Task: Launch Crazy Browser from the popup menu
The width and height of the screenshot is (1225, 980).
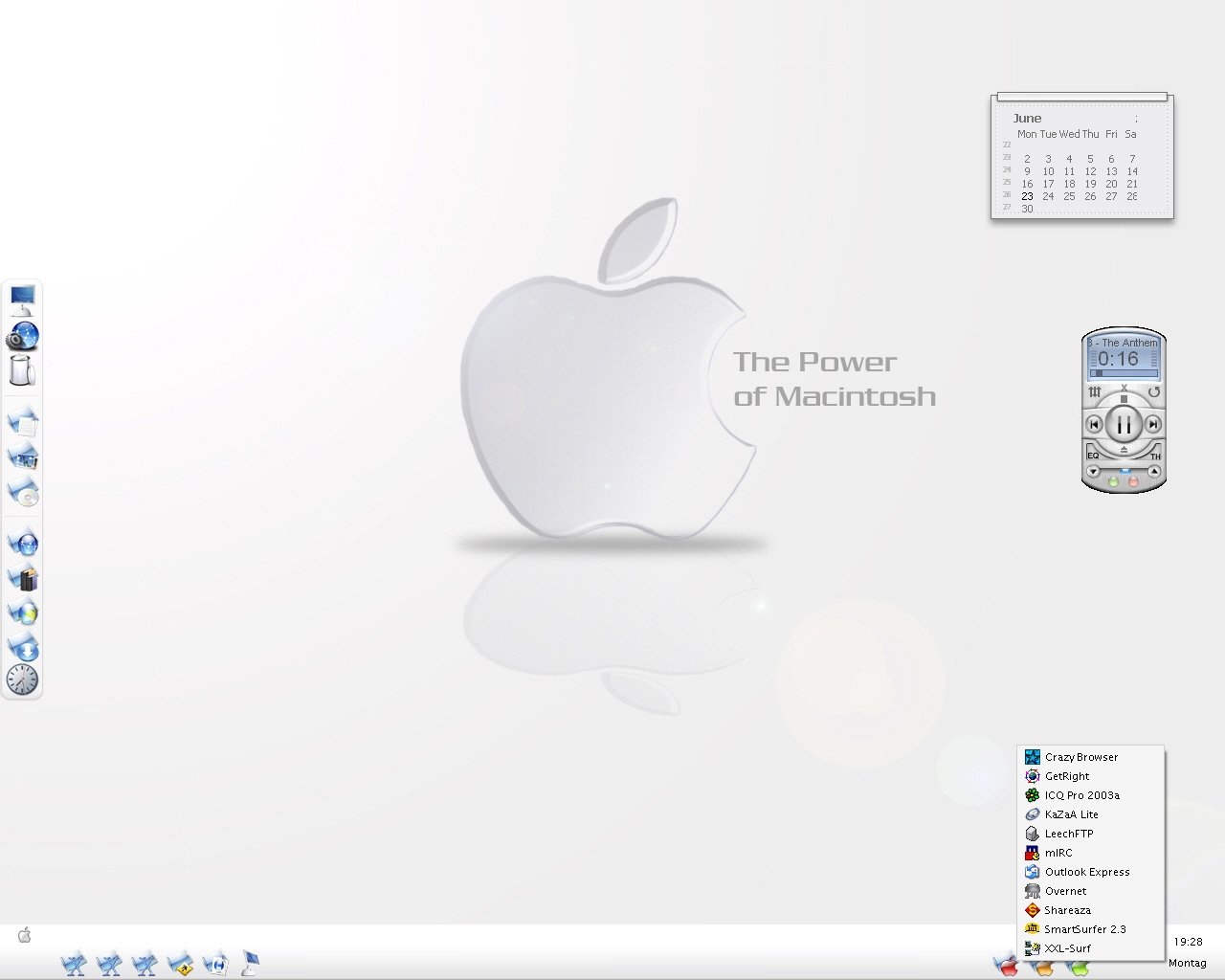Action: [1091, 757]
